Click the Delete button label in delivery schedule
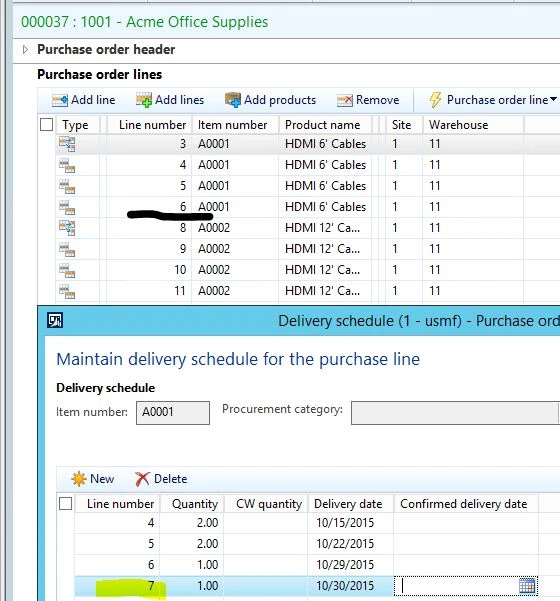This screenshot has height=601, width=560. point(171,479)
